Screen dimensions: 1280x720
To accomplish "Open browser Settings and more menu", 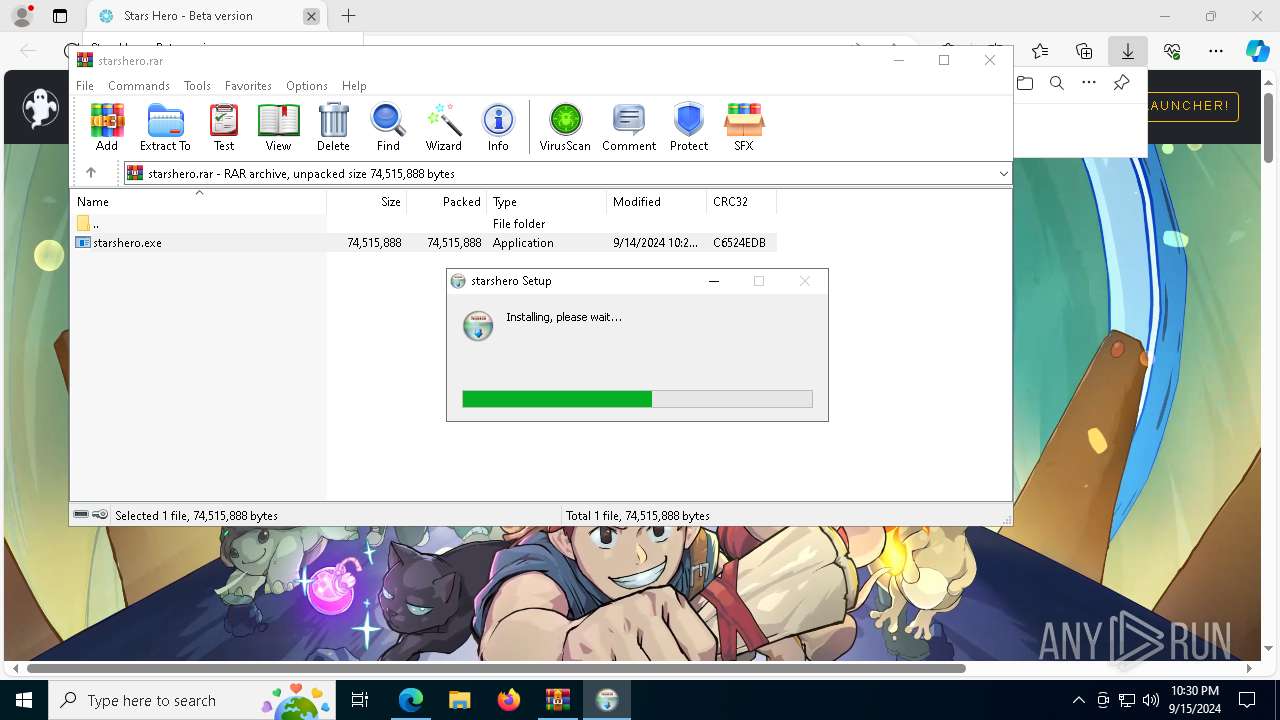I will coord(1216,51).
